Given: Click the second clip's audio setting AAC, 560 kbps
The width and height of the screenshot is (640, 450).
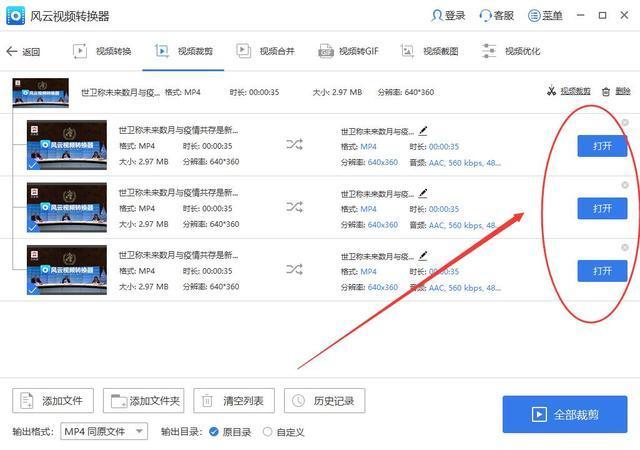Looking at the screenshot, I should pyautogui.click(x=464, y=225).
